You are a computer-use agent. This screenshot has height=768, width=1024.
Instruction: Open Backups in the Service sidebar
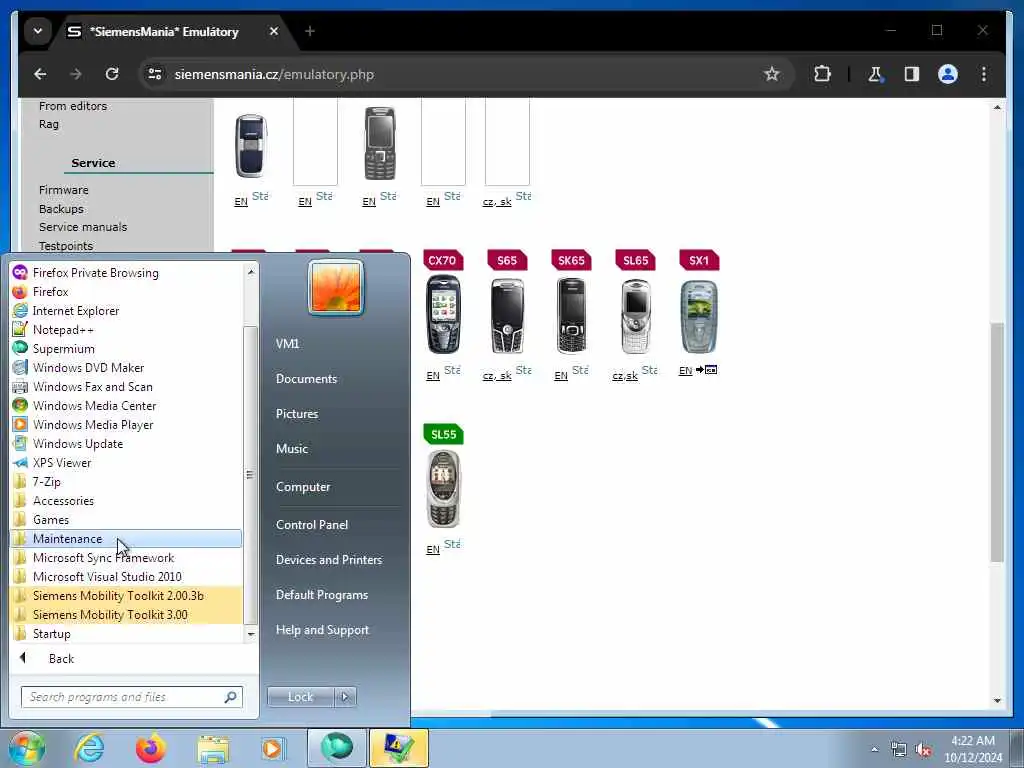[61, 209]
